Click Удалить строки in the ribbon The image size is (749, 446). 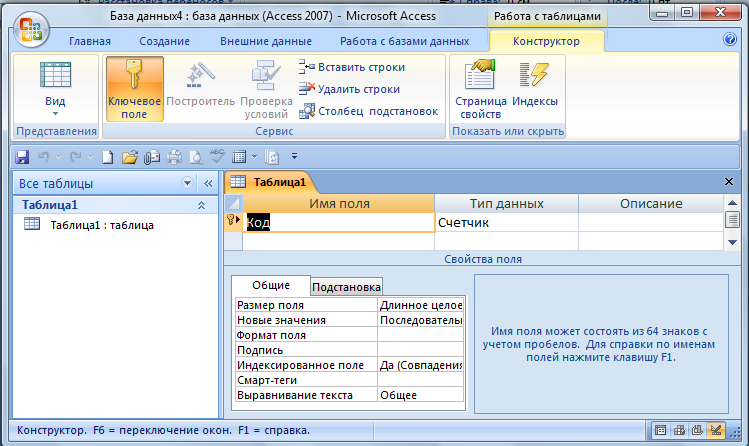click(x=349, y=89)
